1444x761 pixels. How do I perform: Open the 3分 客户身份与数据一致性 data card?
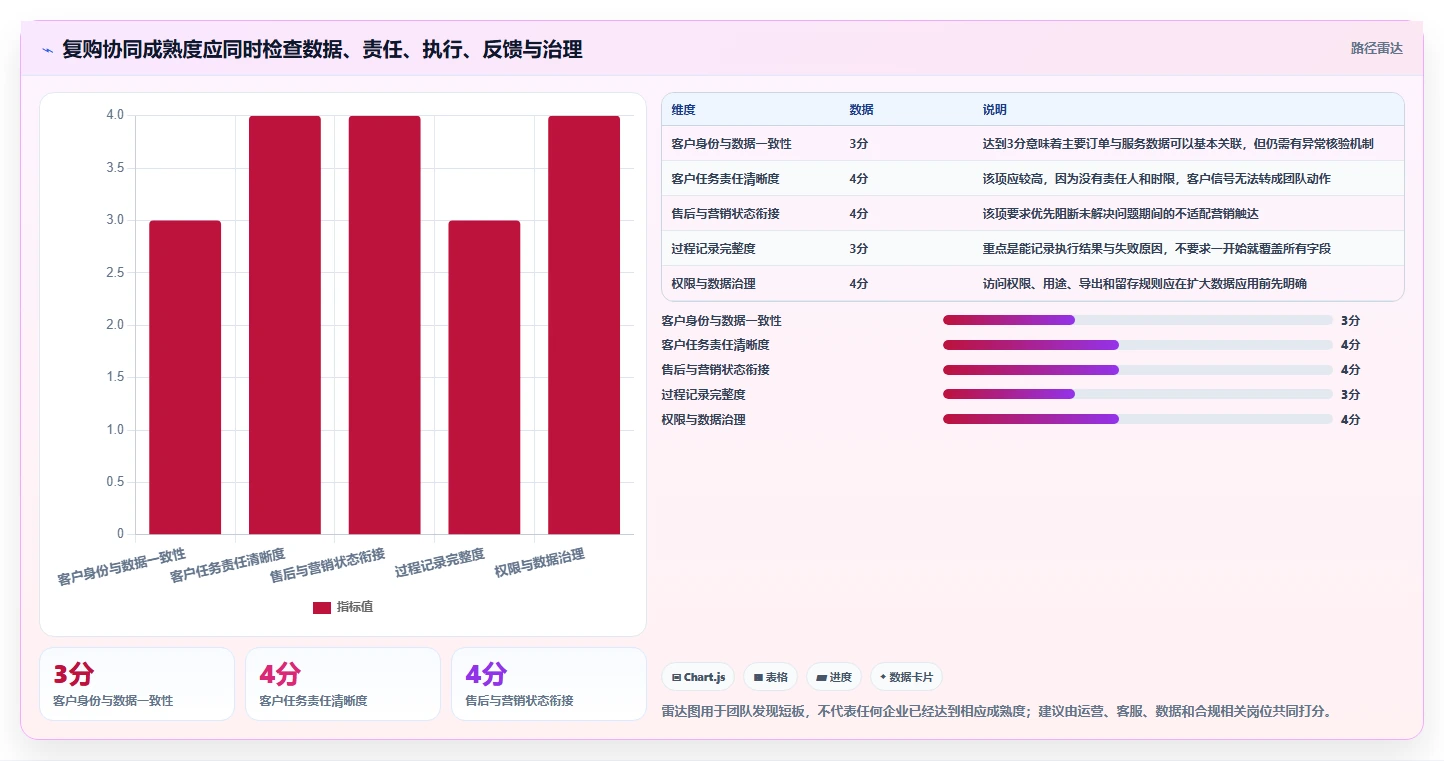coord(137,684)
